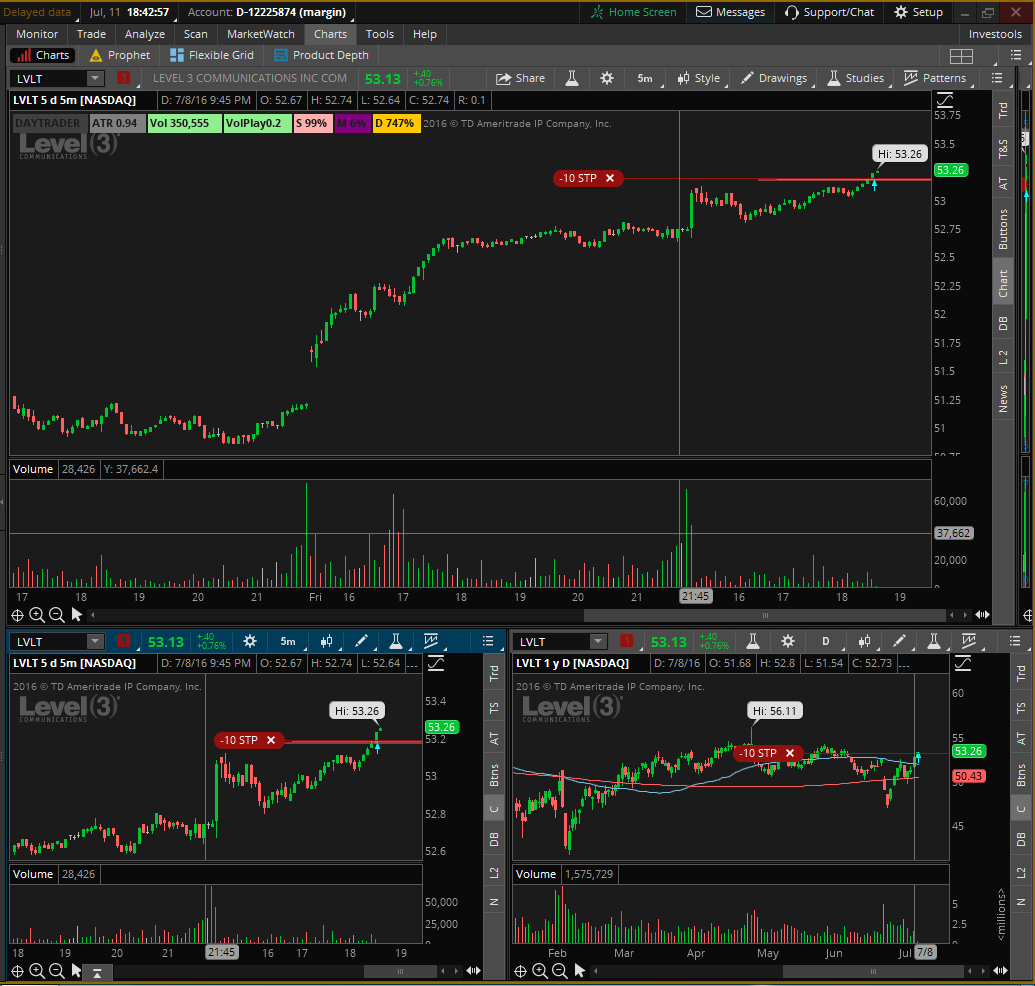Open the Share menu in top chart toolbar
This screenshot has height=986, width=1035.
click(x=521, y=79)
